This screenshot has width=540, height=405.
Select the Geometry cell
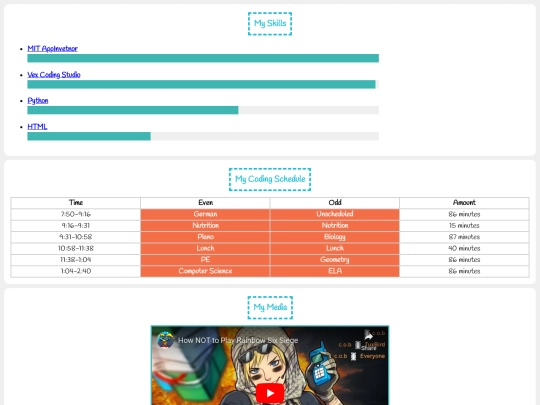pos(335,260)
